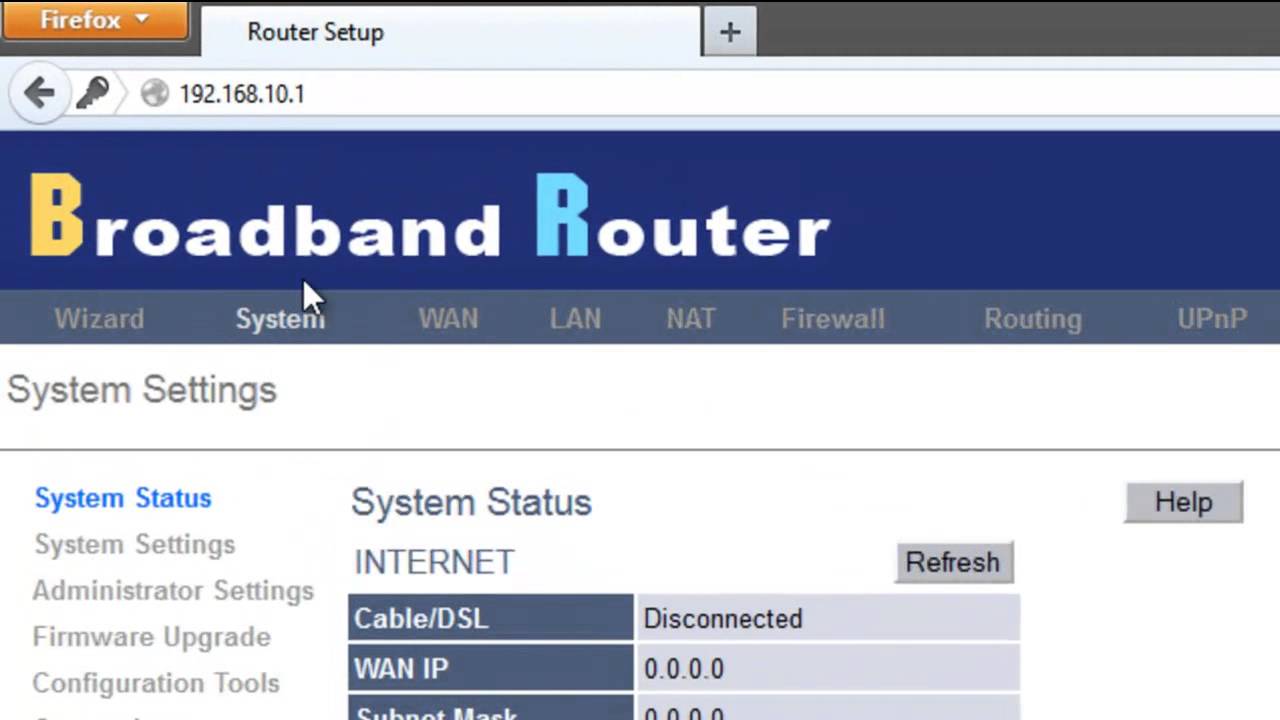Select System Status in the sidebar
This screenshot has width=1280, height=720.
(123, 498)
